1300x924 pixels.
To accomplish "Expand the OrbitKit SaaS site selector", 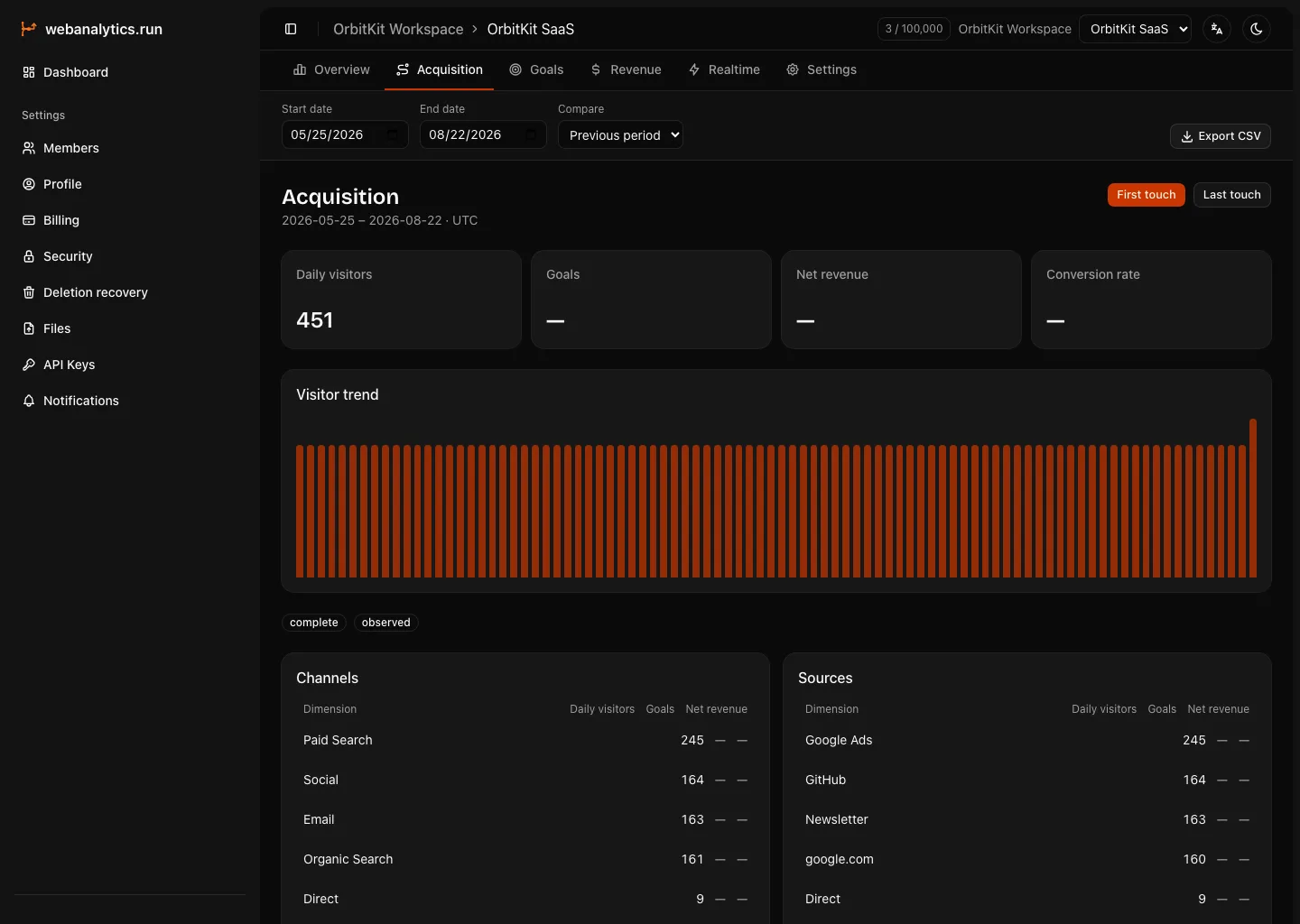I will pos(1135,29).
